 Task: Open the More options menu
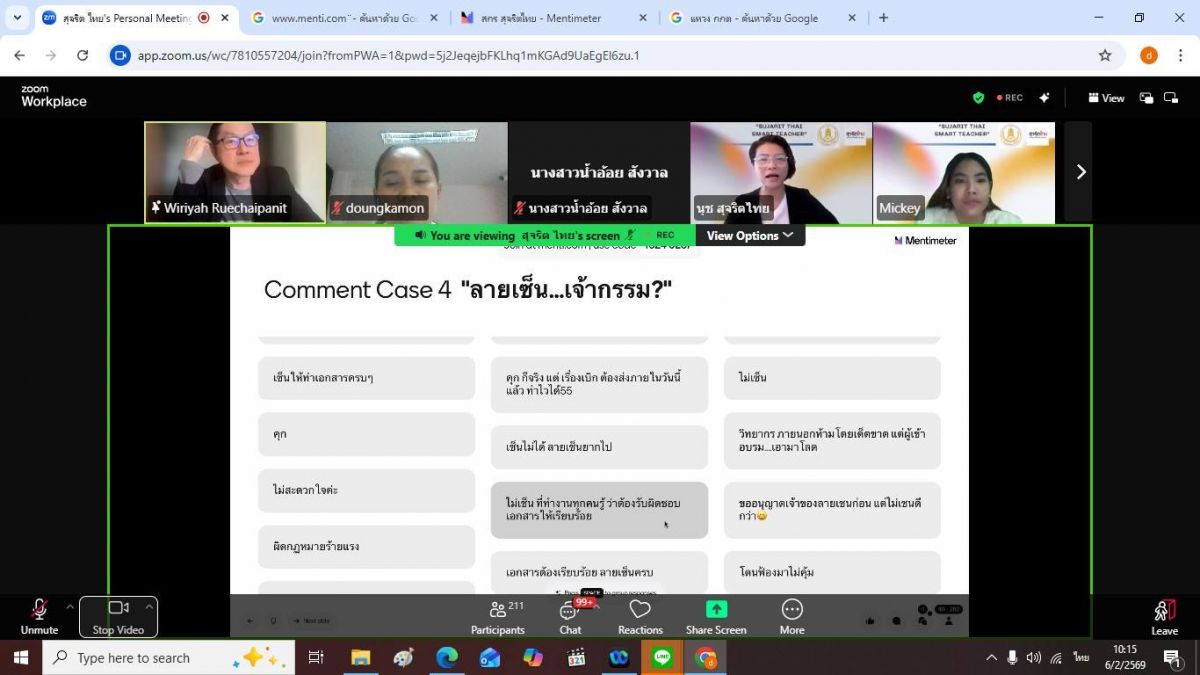pos(792,616)
